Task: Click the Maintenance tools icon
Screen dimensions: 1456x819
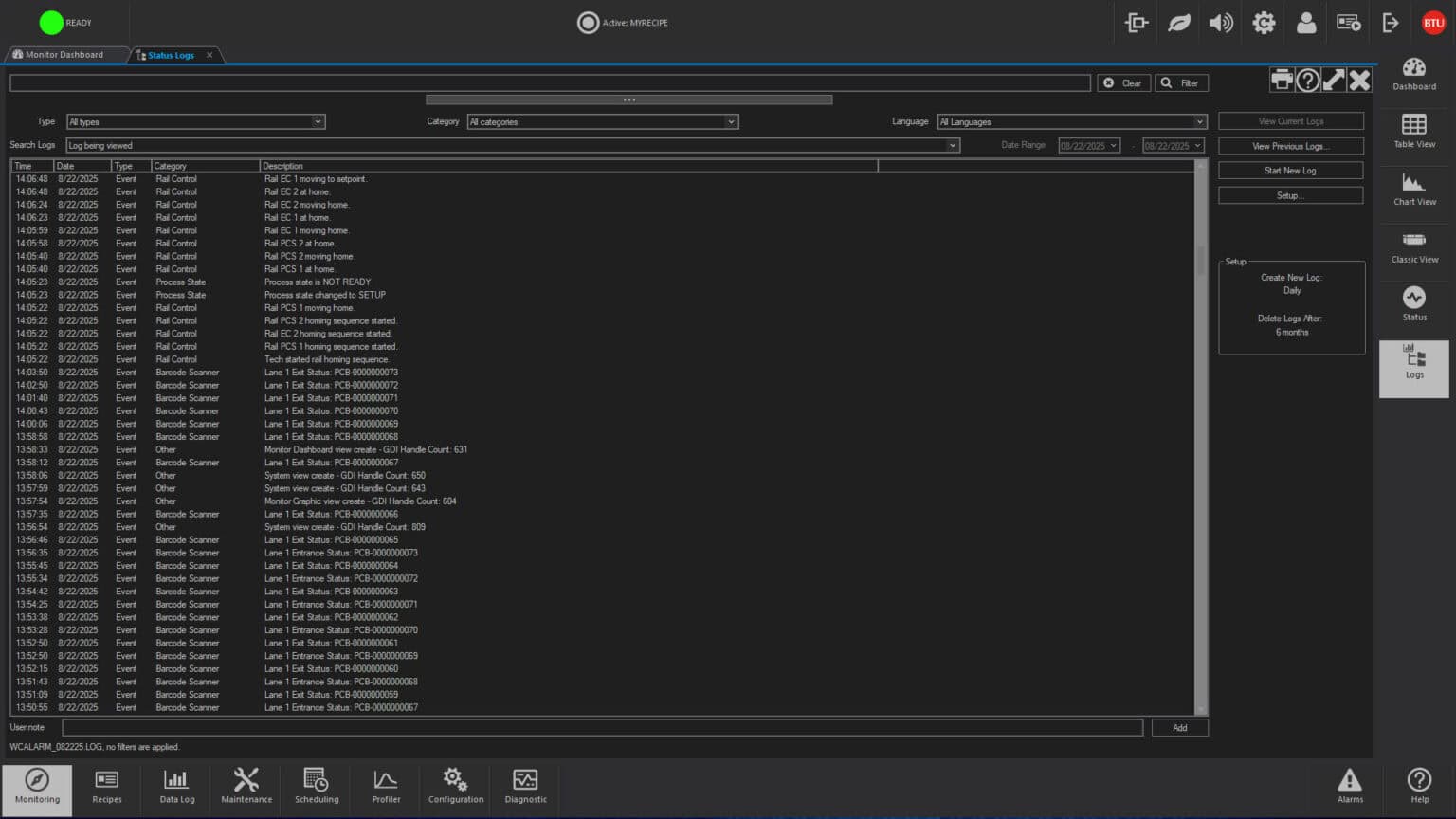Action: [x=246, y=786]
